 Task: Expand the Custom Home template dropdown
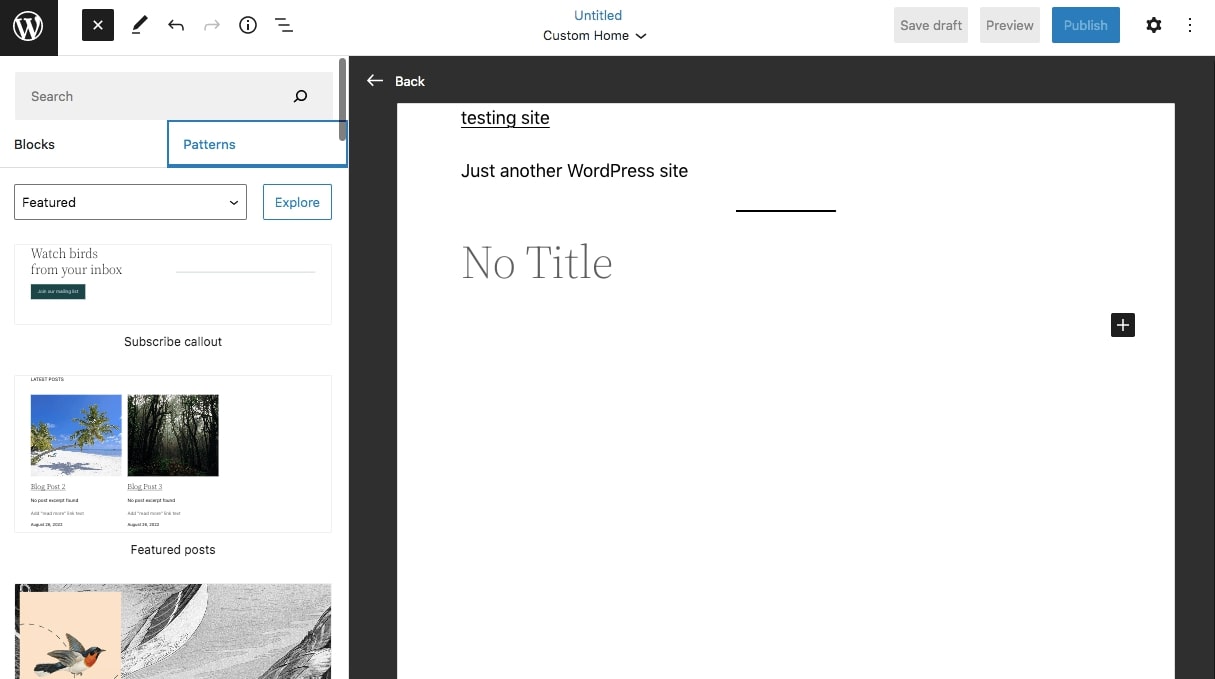point(595,35)
